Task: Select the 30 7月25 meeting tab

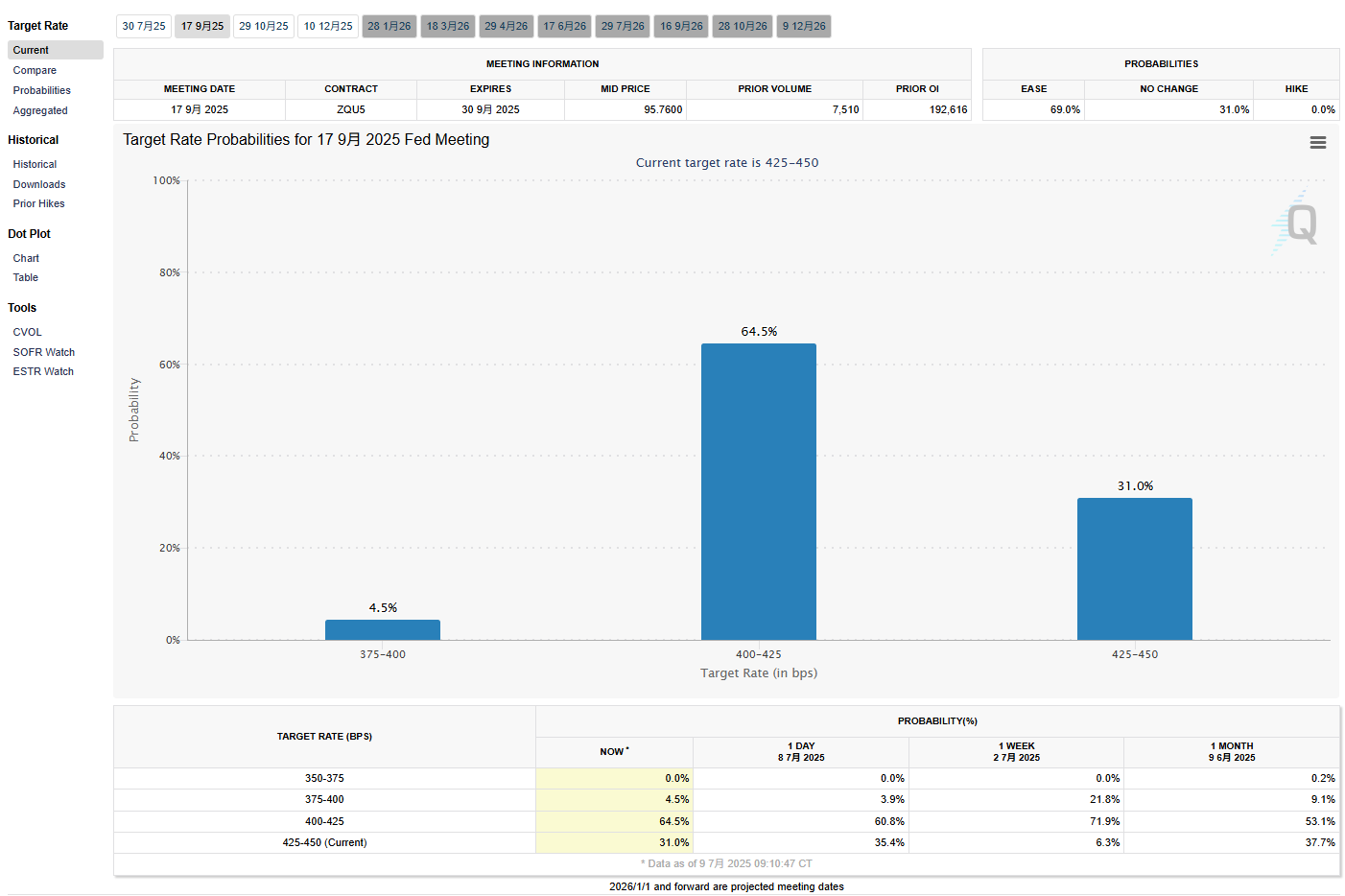Action: (144, 26)
